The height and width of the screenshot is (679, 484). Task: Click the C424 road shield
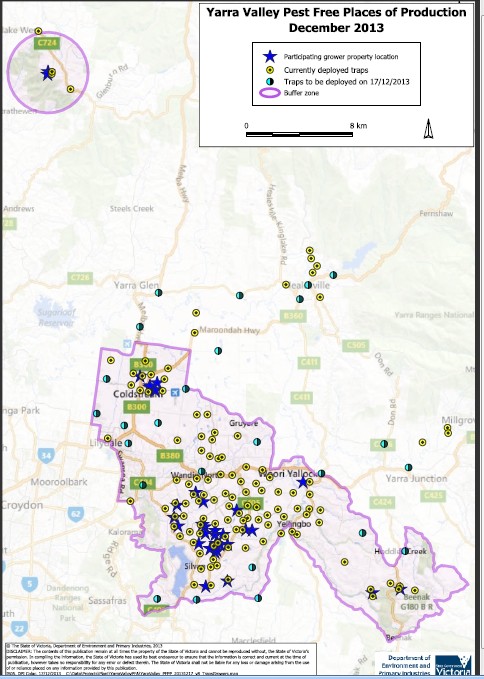coord(383,502)
